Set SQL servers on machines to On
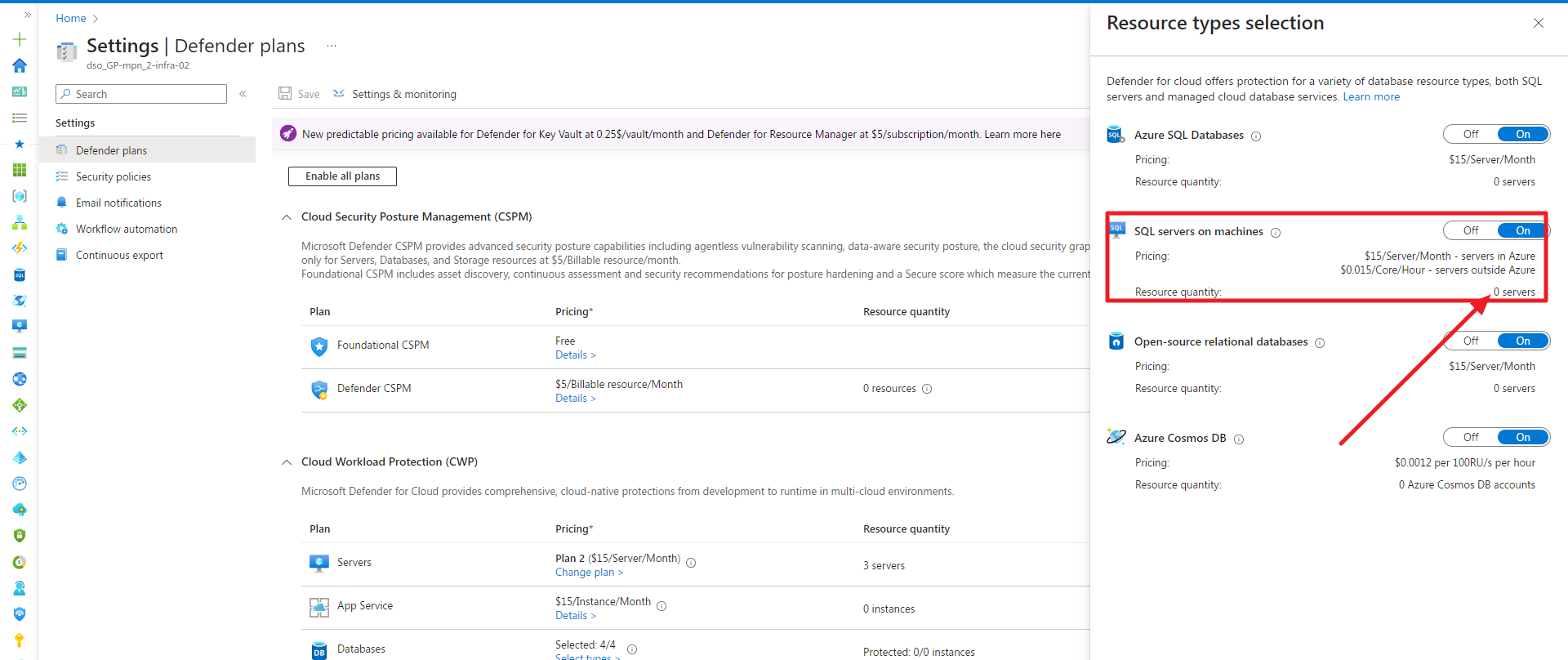This screenshot has height=660, width=1568. pos(1523,230)
